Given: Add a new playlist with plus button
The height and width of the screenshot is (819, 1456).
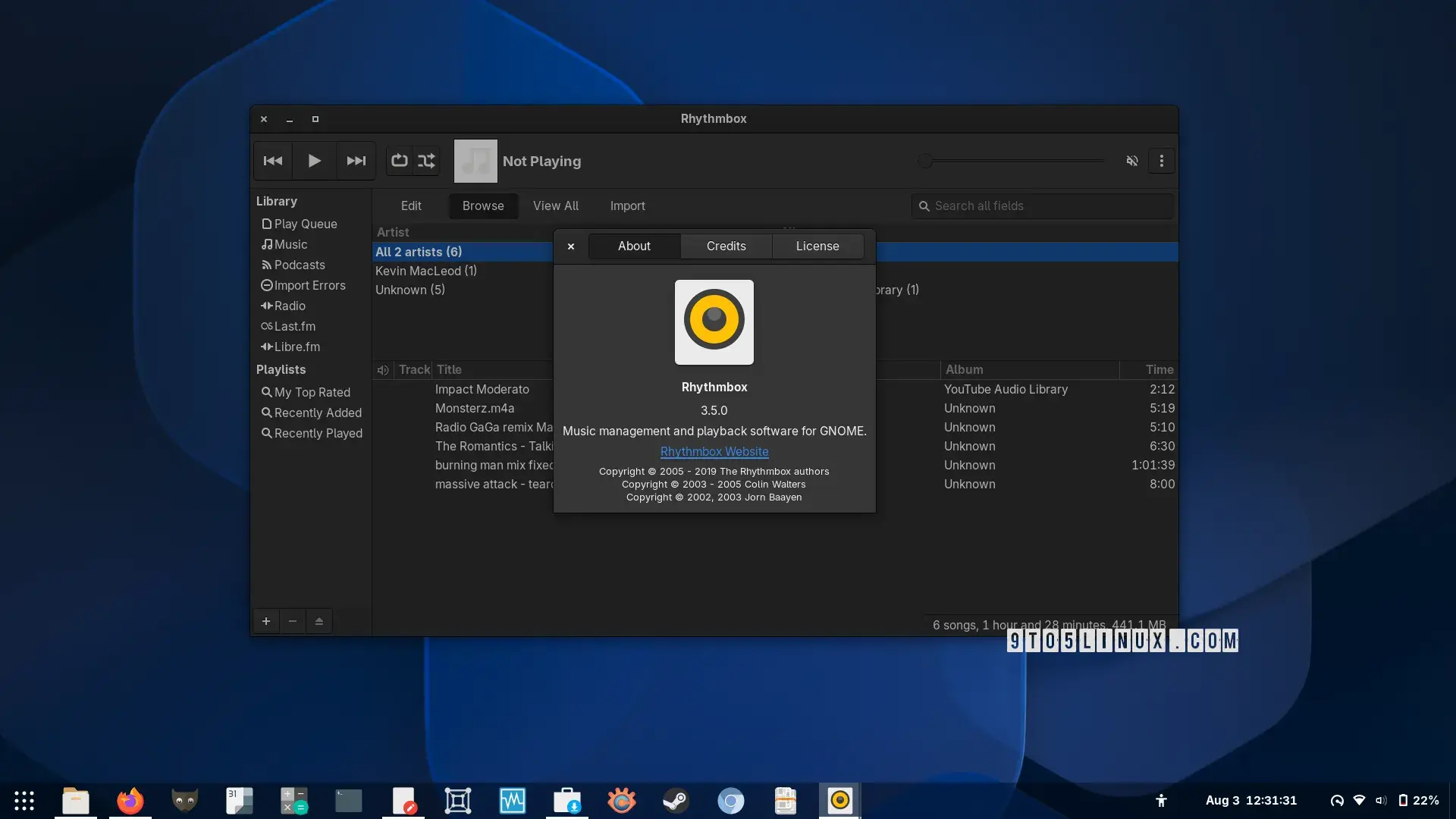Looking at the screenshot, I should [x=266, y=621].
